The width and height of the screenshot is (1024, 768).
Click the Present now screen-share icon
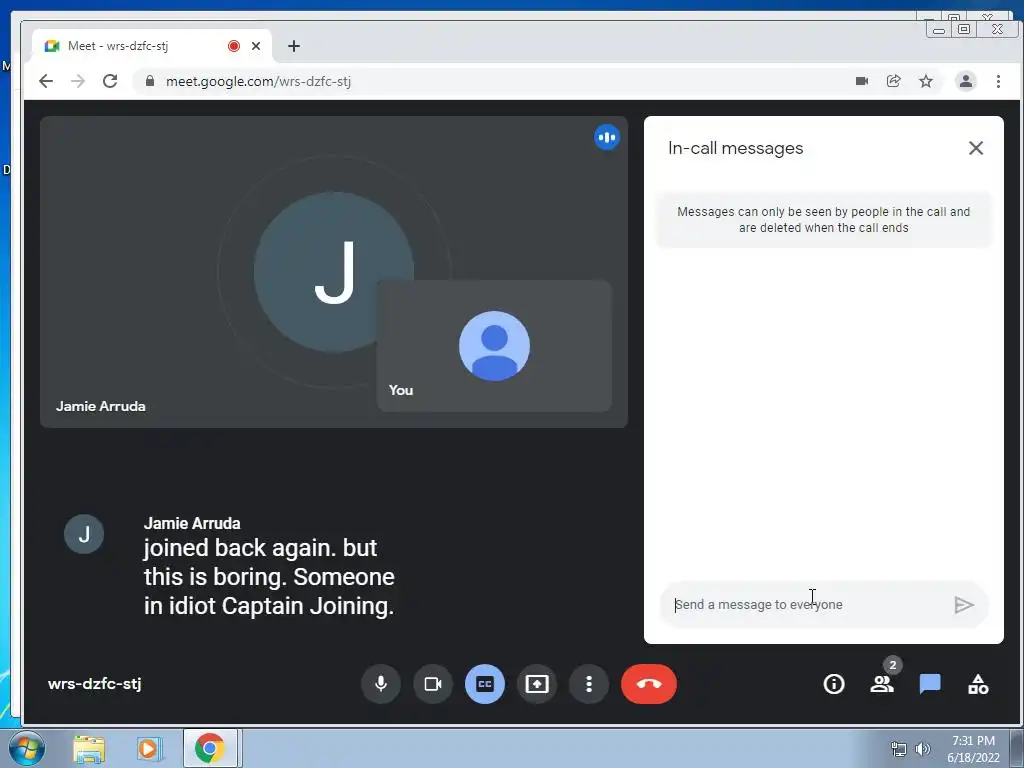pyautogui.click(x=537, y=684)
